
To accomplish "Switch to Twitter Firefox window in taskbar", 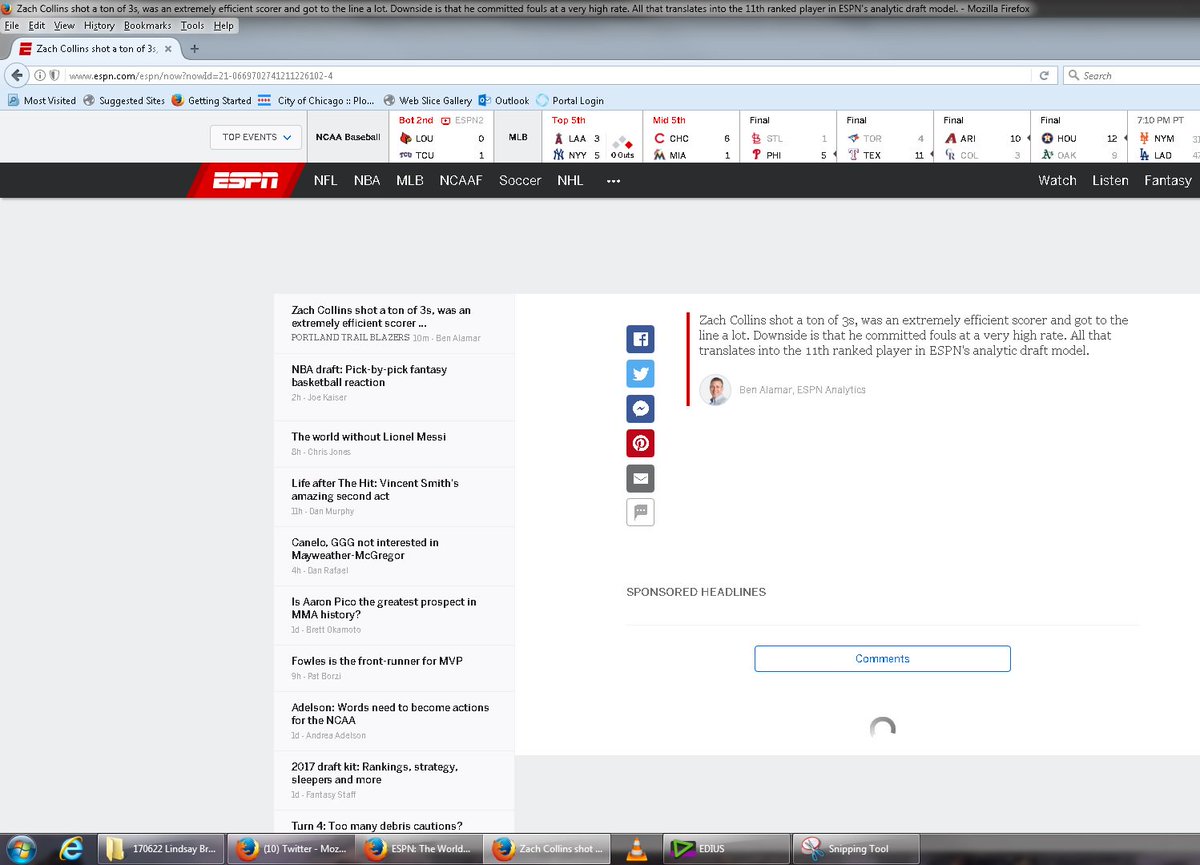I will click(x=290, y=849).
